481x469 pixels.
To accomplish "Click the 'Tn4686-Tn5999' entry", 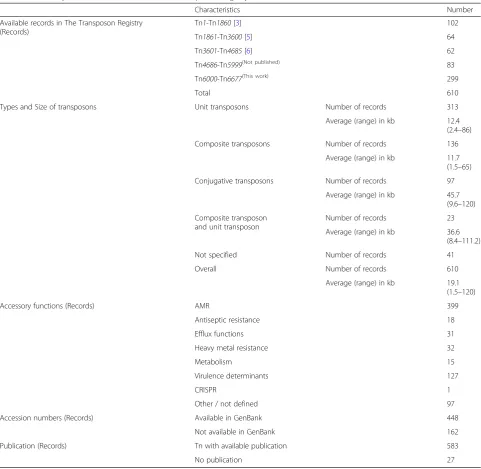I will (218, 65).
